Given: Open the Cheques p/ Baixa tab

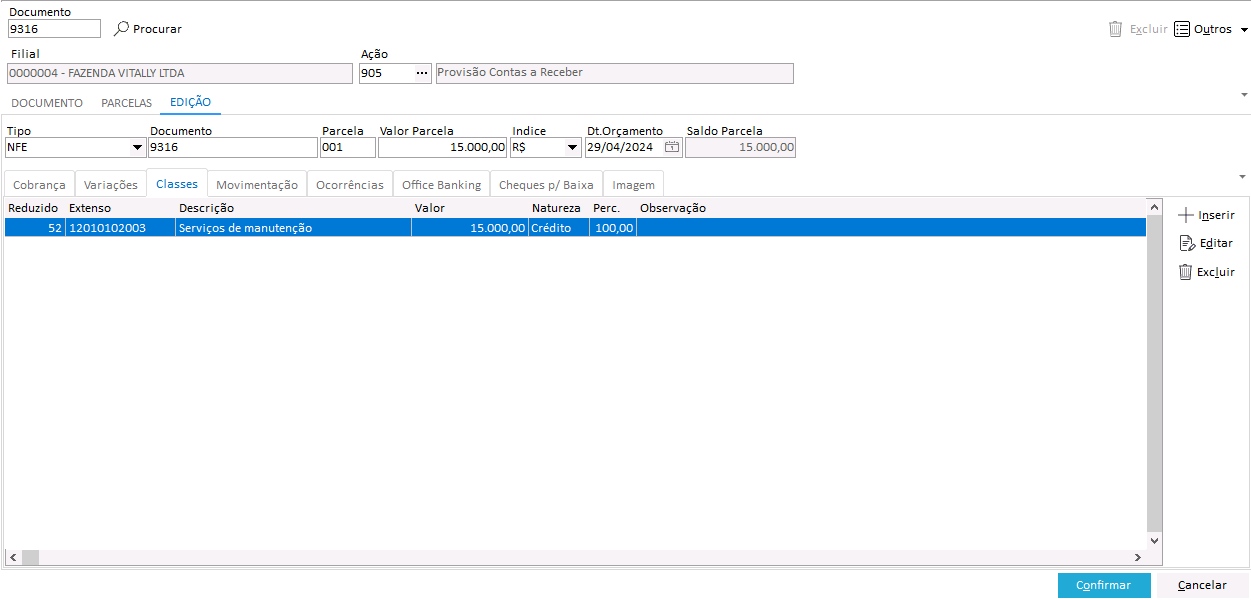Looking at the screenshot, I should [546, 184].
